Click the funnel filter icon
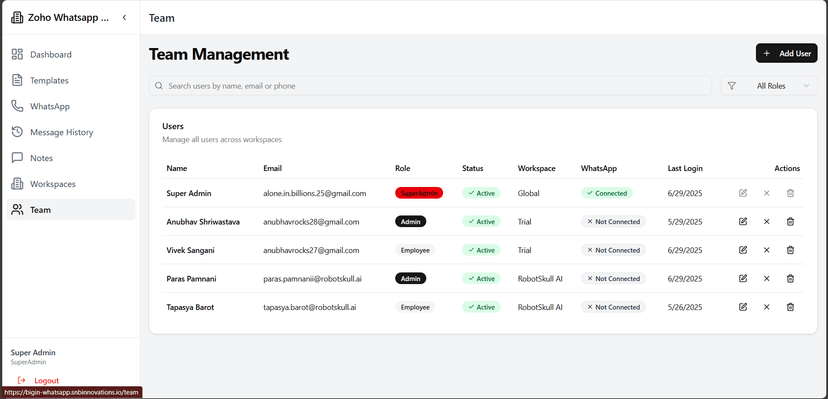Screen dimensions: 828x399 [731, 86]
